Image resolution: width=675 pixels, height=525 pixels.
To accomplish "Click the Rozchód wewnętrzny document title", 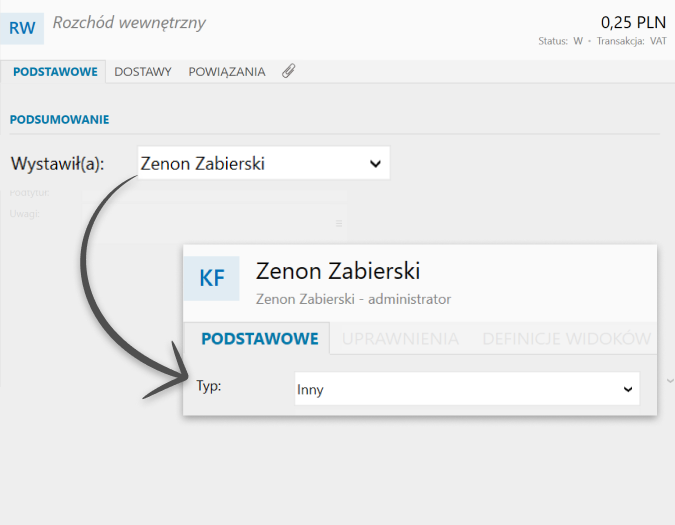I will [x=129, y=23].
